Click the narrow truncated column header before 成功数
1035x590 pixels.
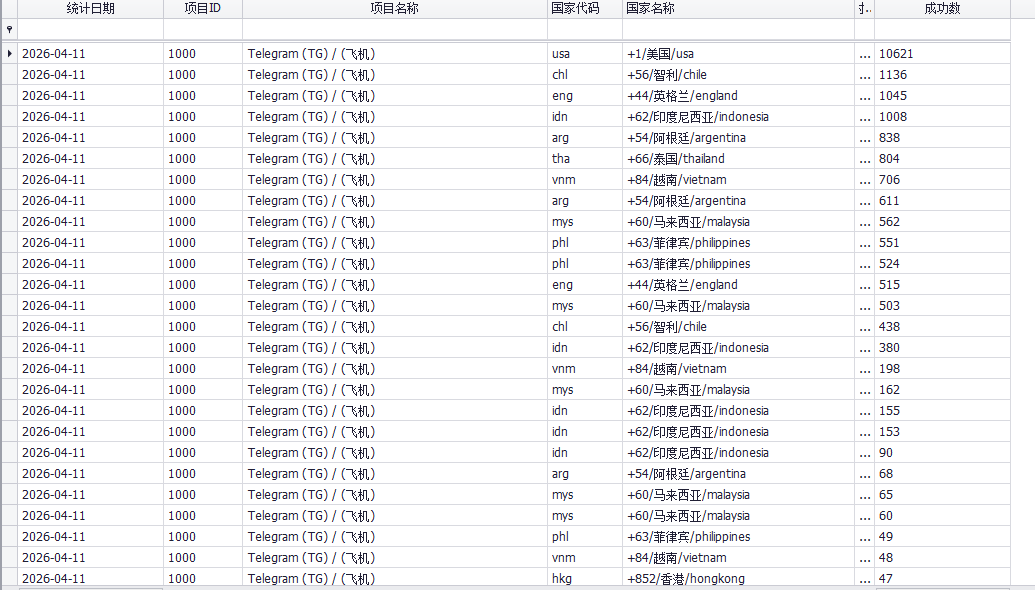tap(865, 9)
